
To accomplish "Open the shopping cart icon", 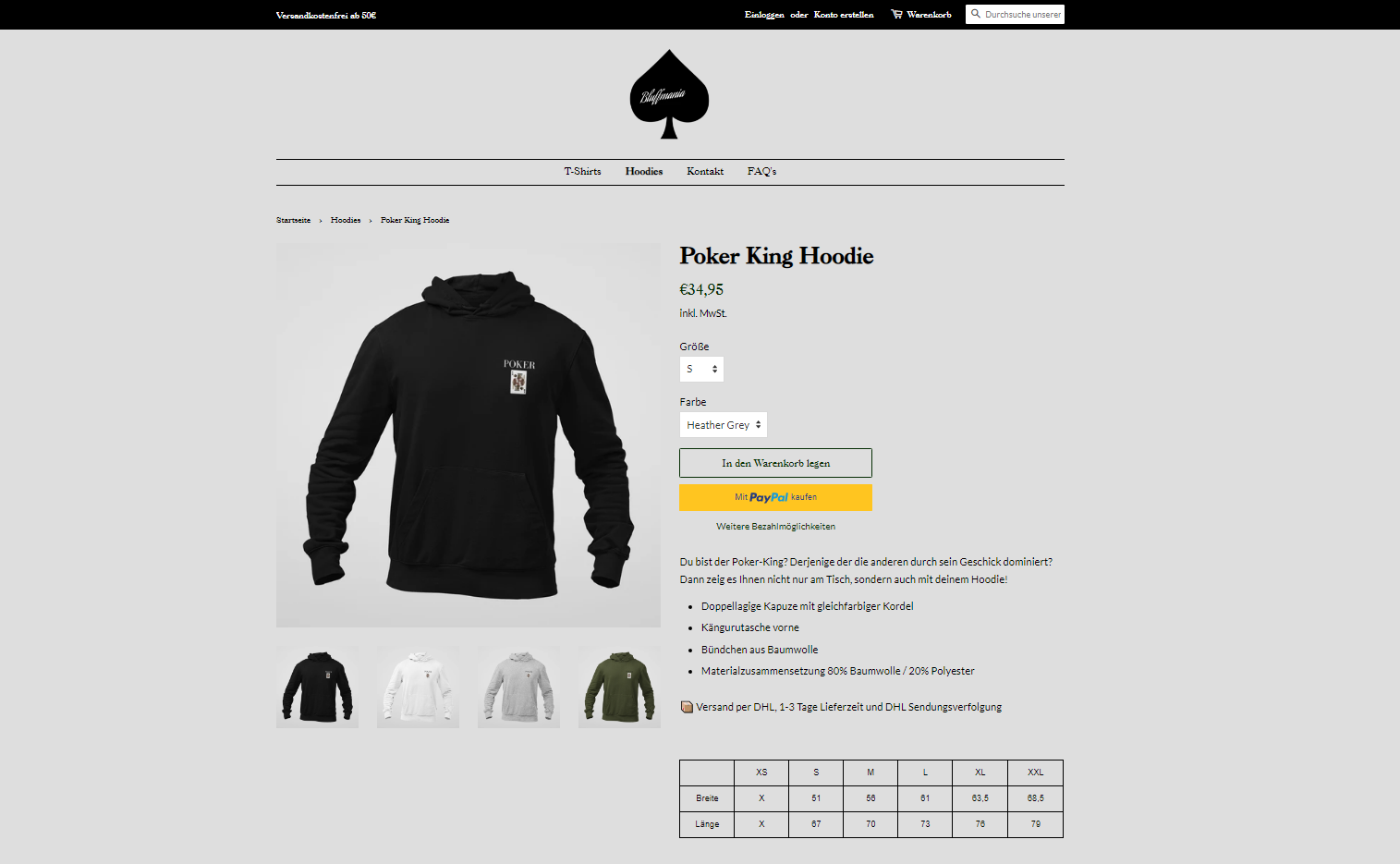I will point(896,14).
